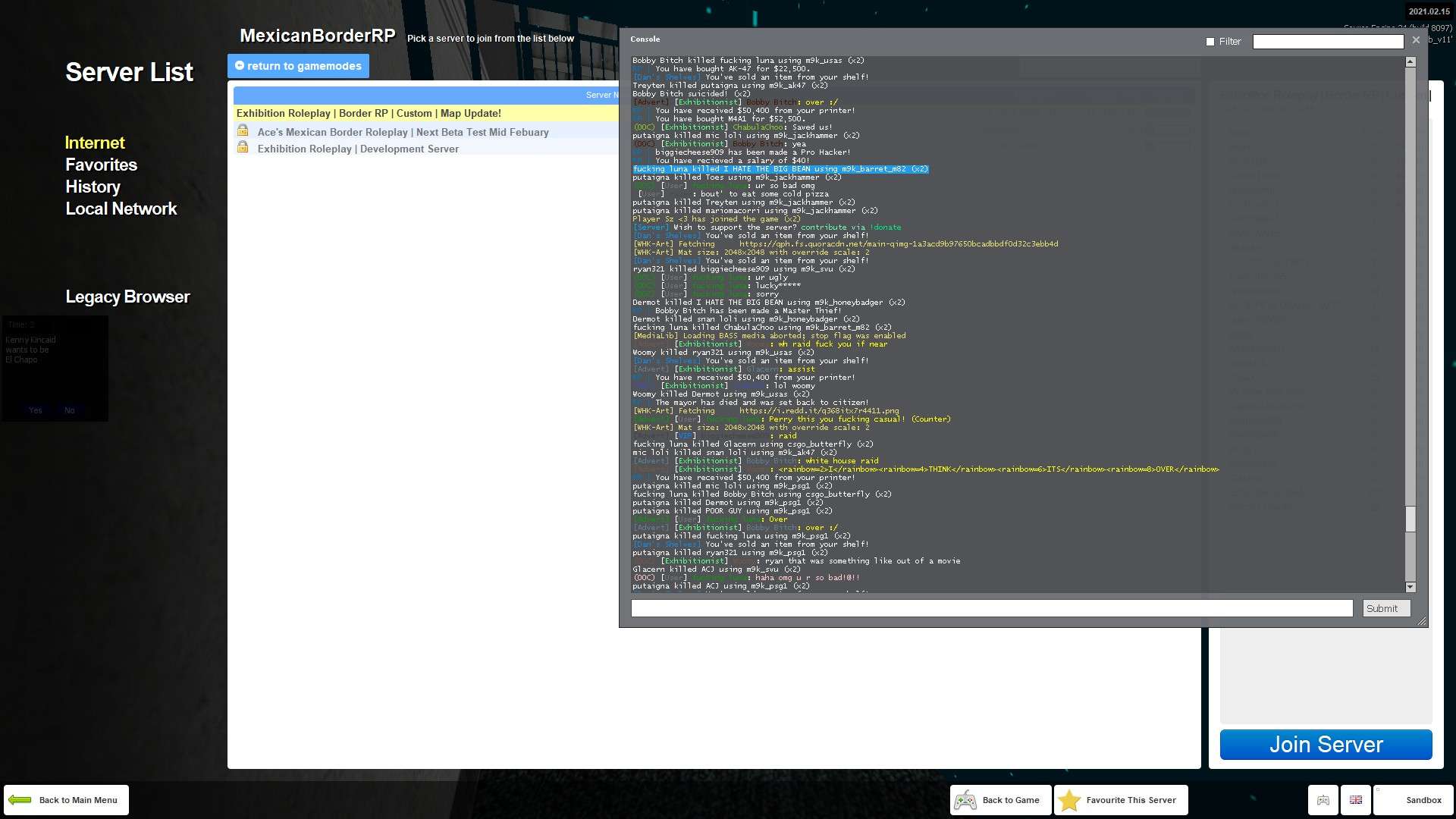This screenshot has height=819, width=1456.
Task: Go Back to Main Menu
Action: [x=66, y=800]
